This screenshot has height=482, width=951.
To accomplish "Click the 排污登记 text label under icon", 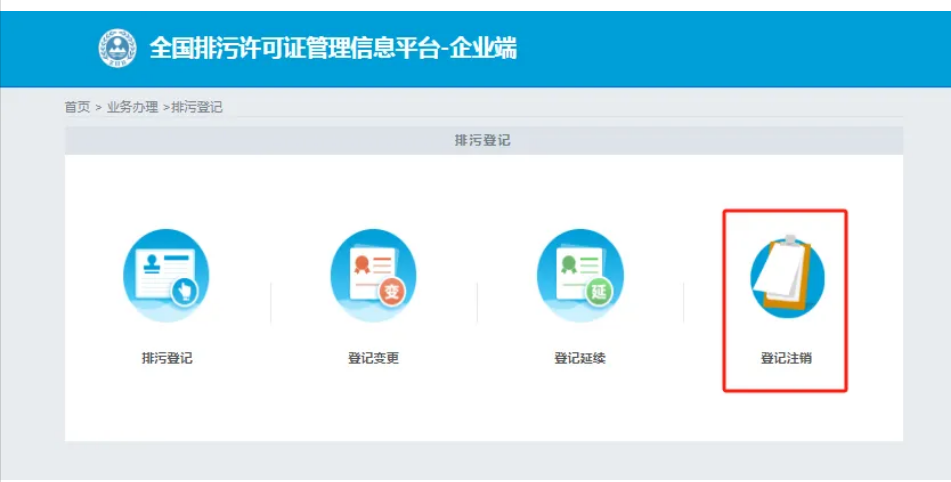I will click(166, 358).
